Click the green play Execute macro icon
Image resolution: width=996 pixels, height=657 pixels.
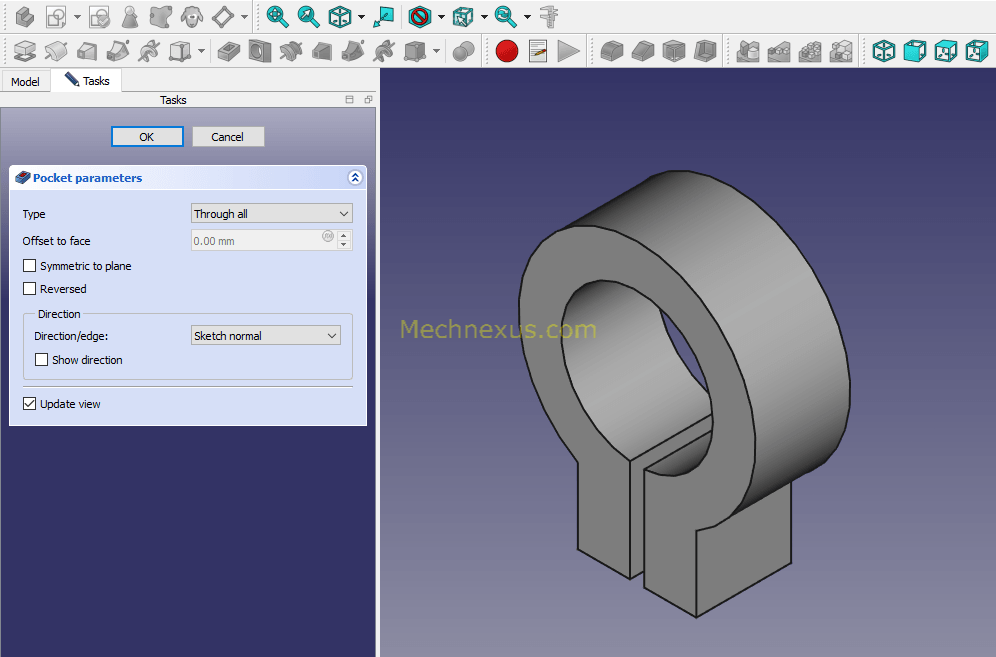(x=569, y=50)
